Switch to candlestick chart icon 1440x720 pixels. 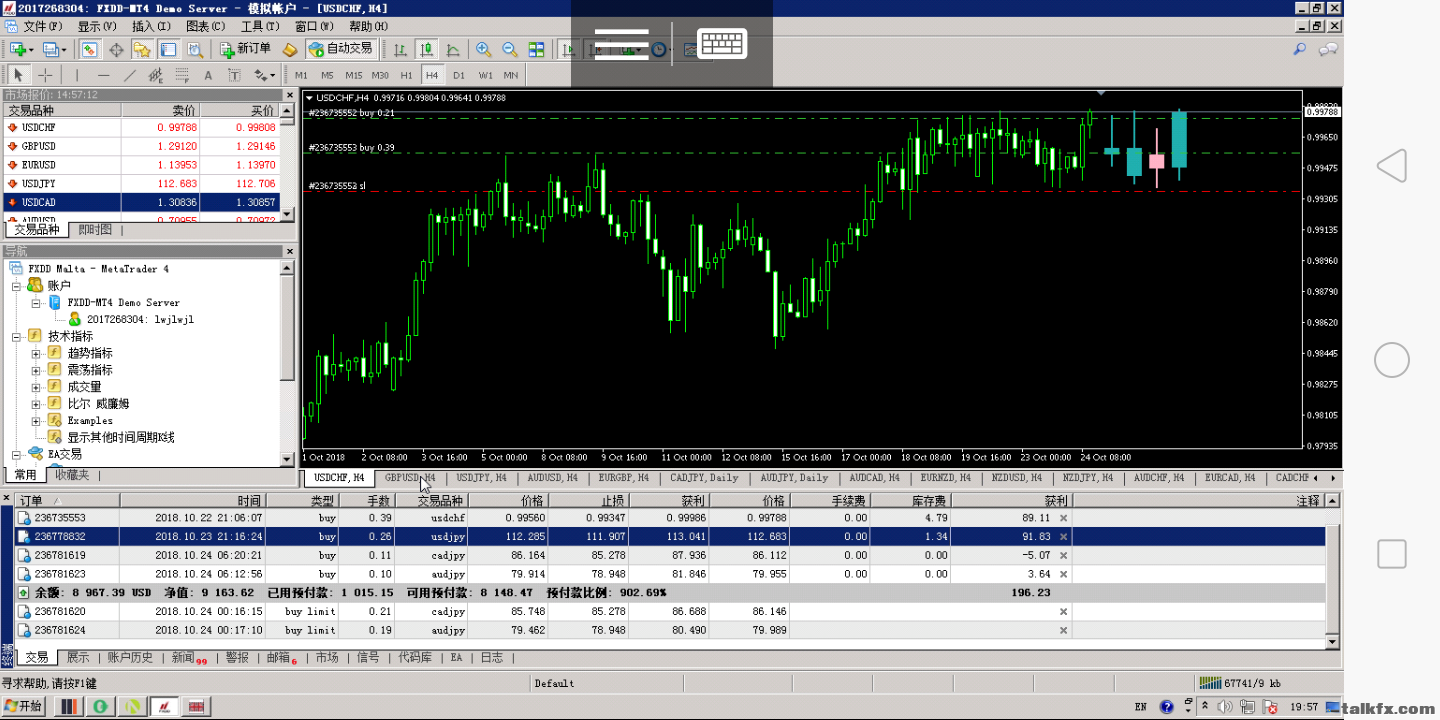[x=427, y=49]
